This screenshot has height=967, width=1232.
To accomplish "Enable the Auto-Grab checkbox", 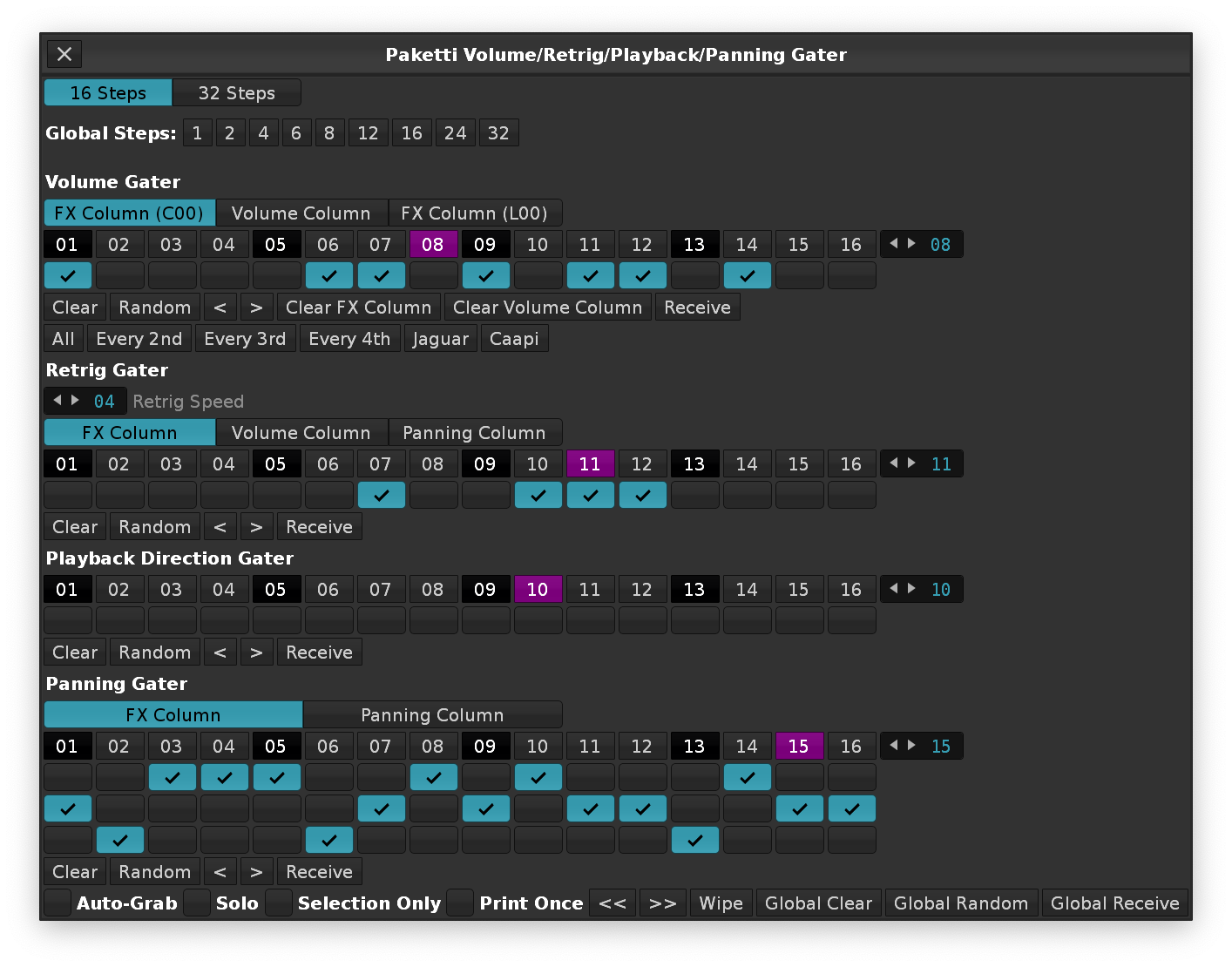I will tap(58, 903).
